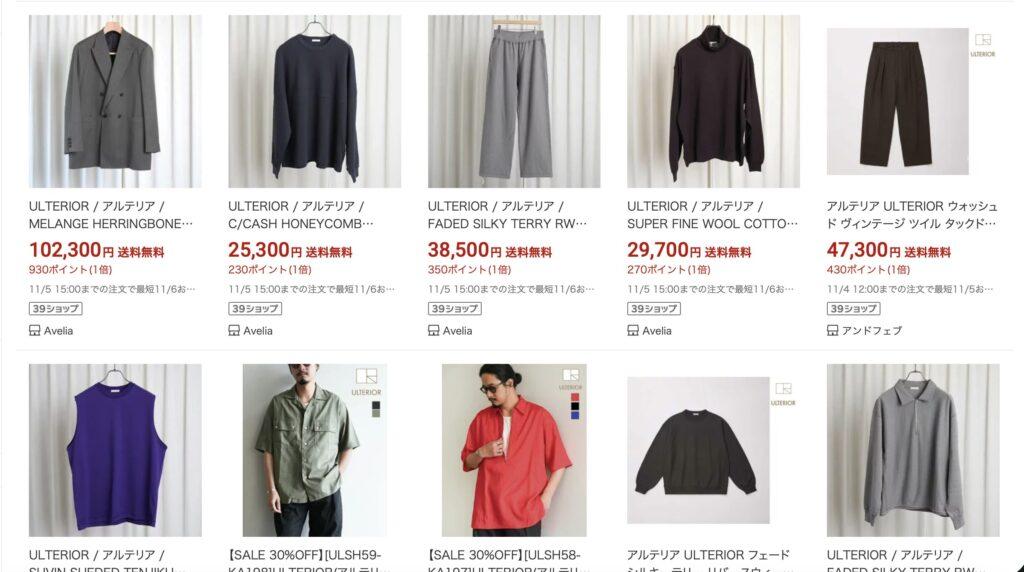This screenshot has height=572, width=1024.
Task: Open the purple sleeveless top thumbnail
Action: (x=115, y=451)
